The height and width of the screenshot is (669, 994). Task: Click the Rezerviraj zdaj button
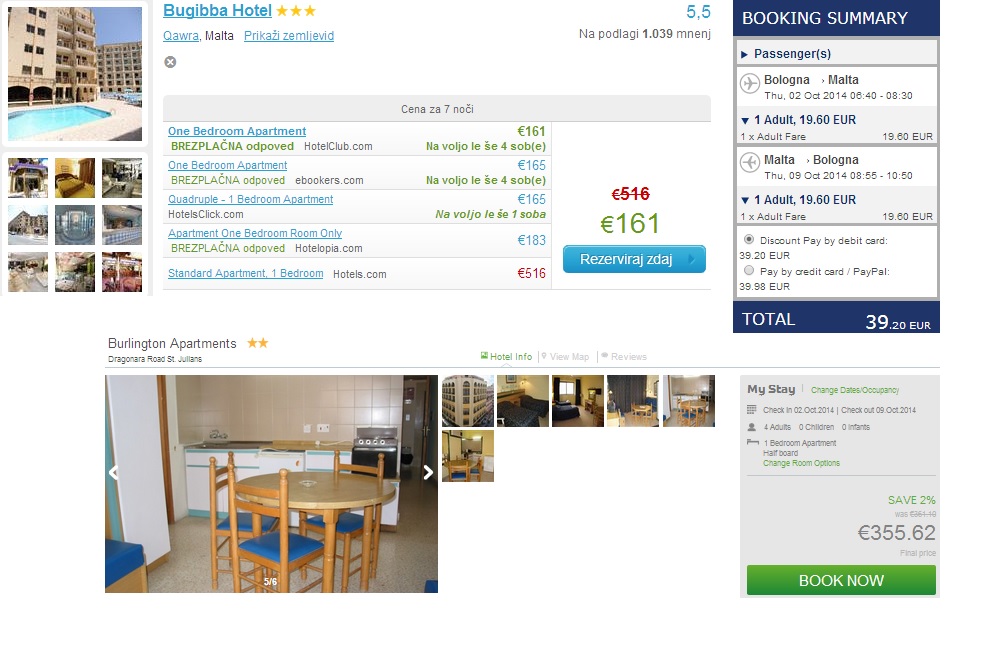(634, 259)
